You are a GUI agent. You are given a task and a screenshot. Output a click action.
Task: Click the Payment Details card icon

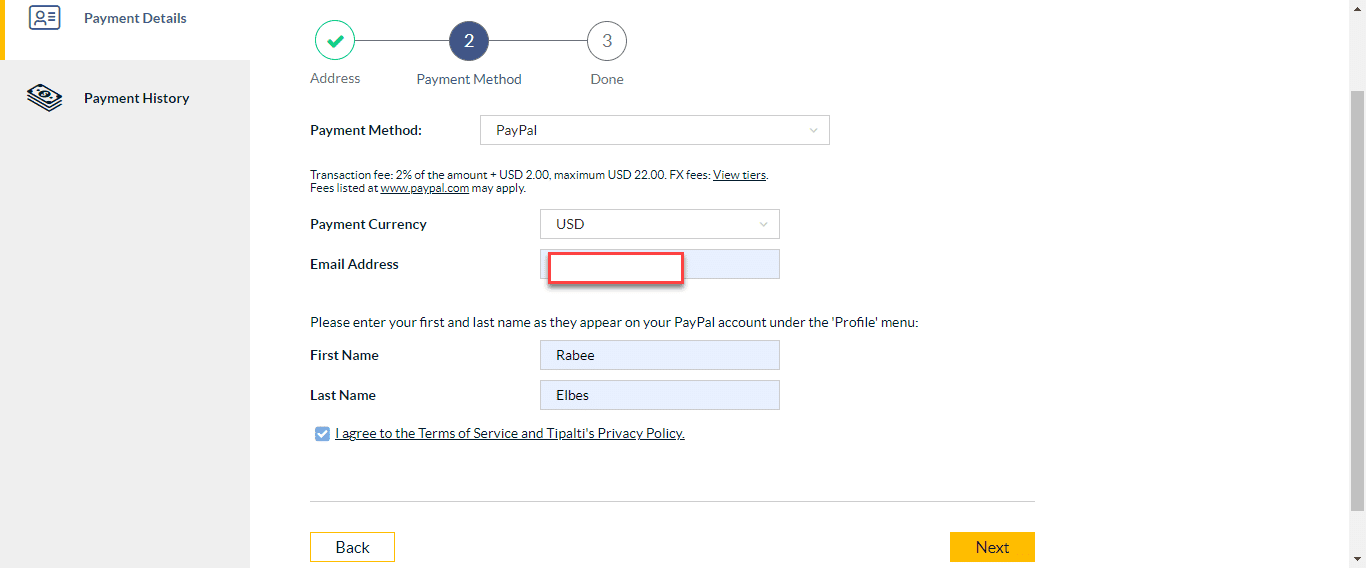click(45, 18)
